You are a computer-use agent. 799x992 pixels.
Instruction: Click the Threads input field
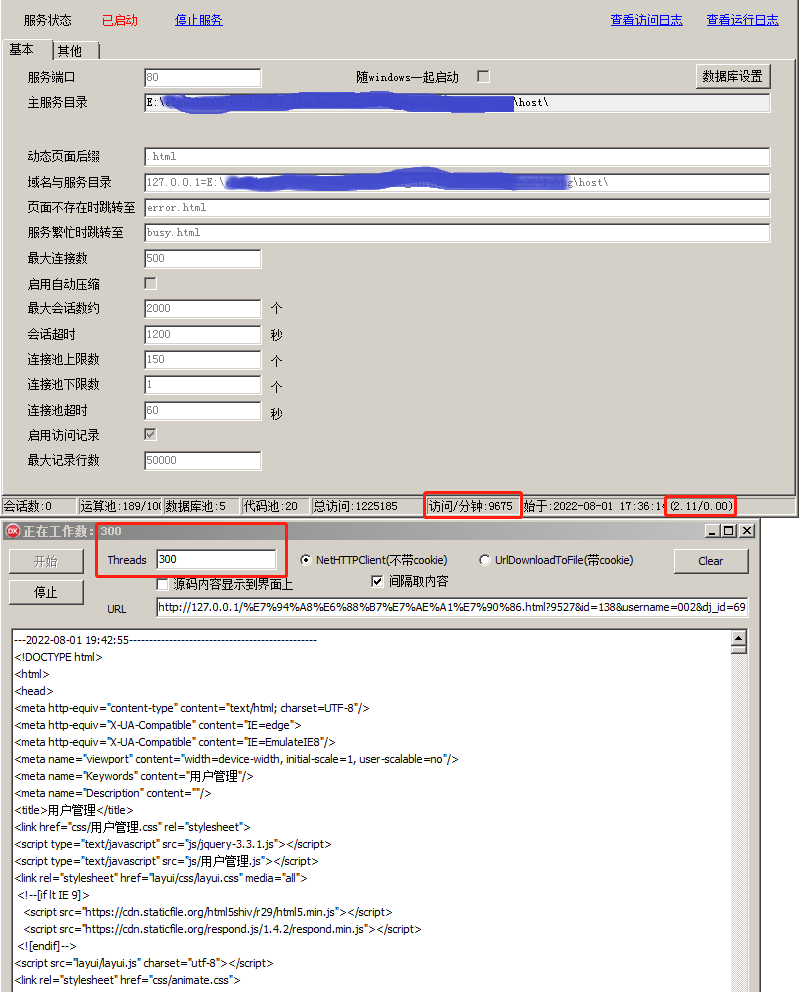pyautogui.click(x=216, y=559)
